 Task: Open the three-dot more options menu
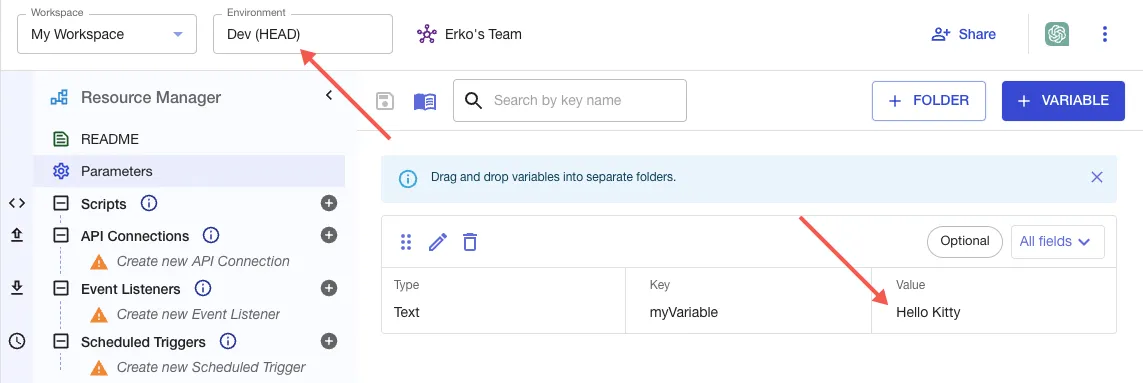1105,34
